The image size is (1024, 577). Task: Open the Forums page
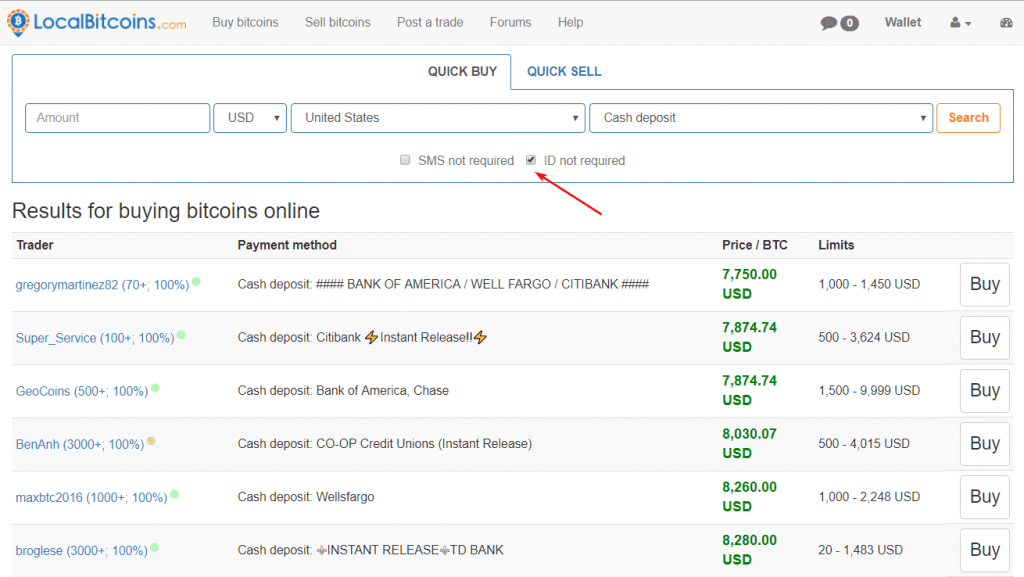click(x=511, y=22)
